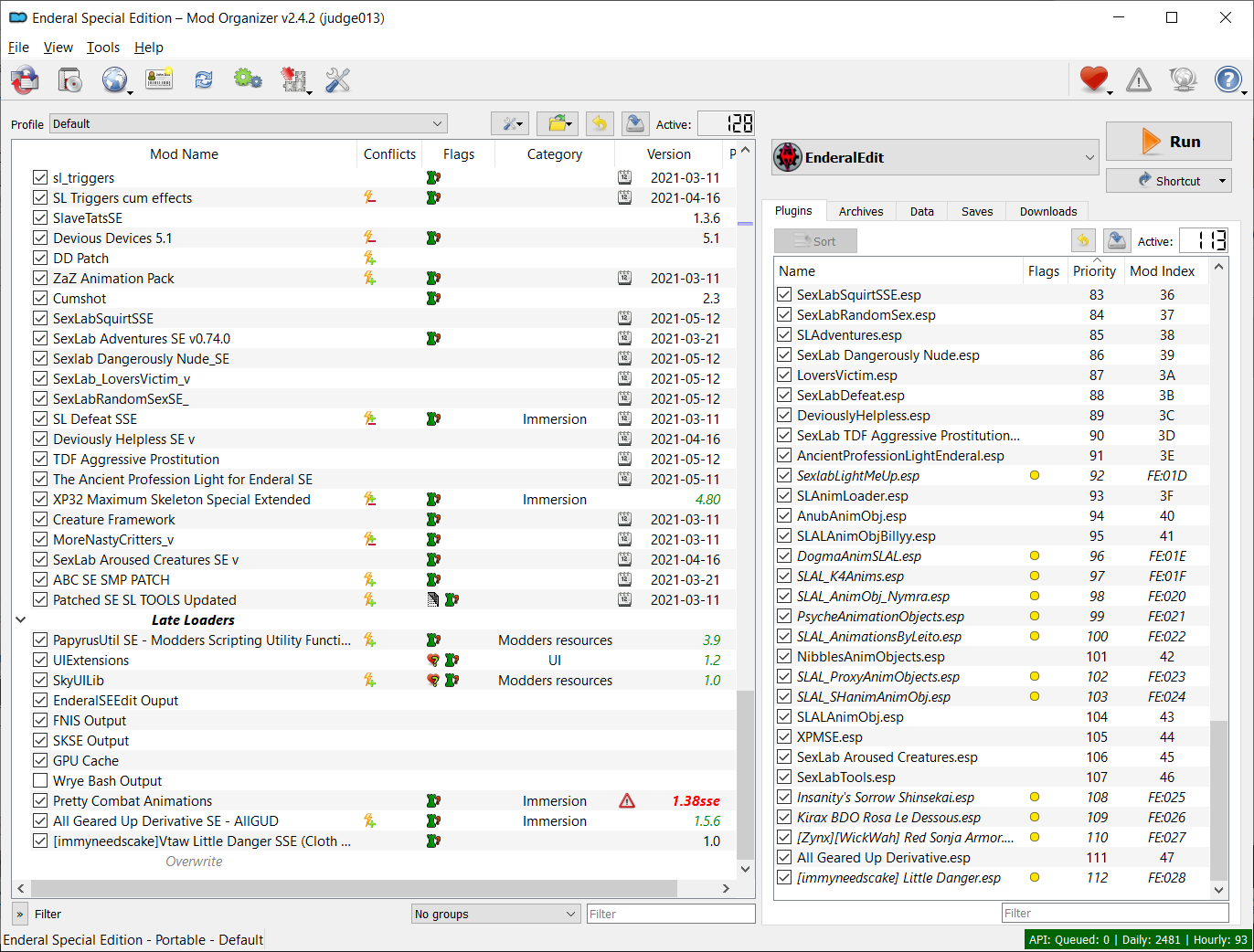The height and width of the screenshot is (952, 1254).
Task: Click the create backup icon beside mod Active counter
Action: click(635, 123)
